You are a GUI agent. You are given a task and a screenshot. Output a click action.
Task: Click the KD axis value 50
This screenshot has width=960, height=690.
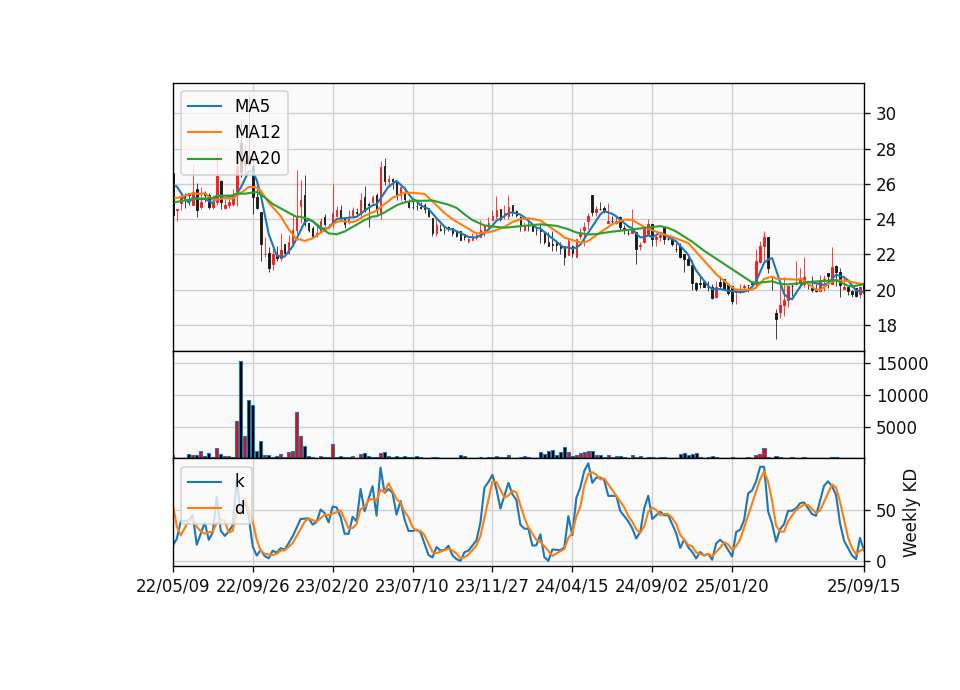point(886,511)
